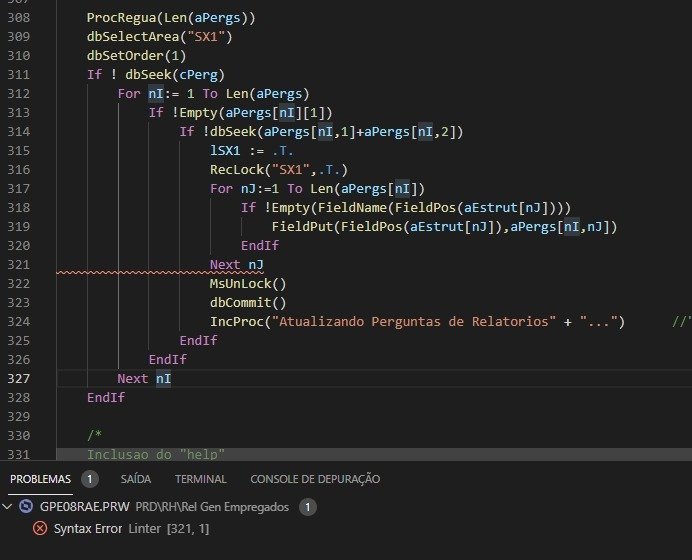The width and height of the screenshot is (692, 560).
Task: Click 'EndIf' on line 320
Action: (260, 245)
